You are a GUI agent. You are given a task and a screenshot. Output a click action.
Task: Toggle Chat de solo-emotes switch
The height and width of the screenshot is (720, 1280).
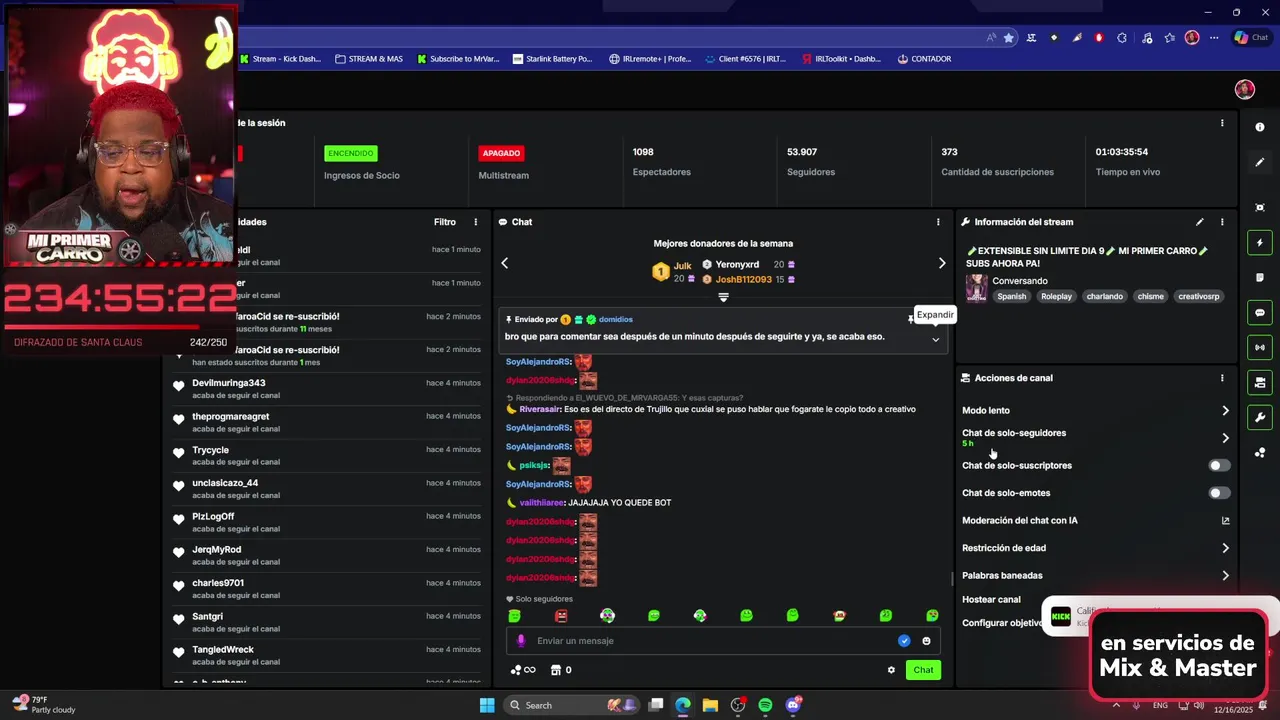click(1219, 493)
